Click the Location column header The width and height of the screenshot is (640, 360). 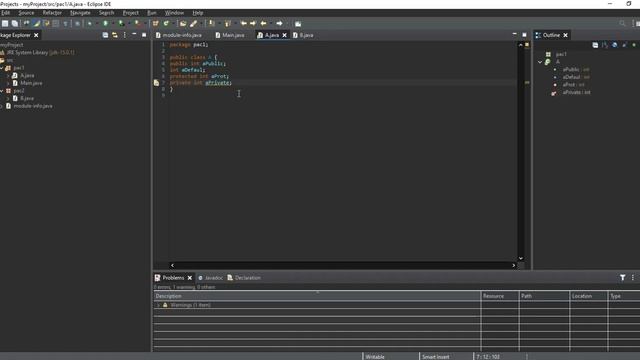pyautogui.click(x=588, y=296)
